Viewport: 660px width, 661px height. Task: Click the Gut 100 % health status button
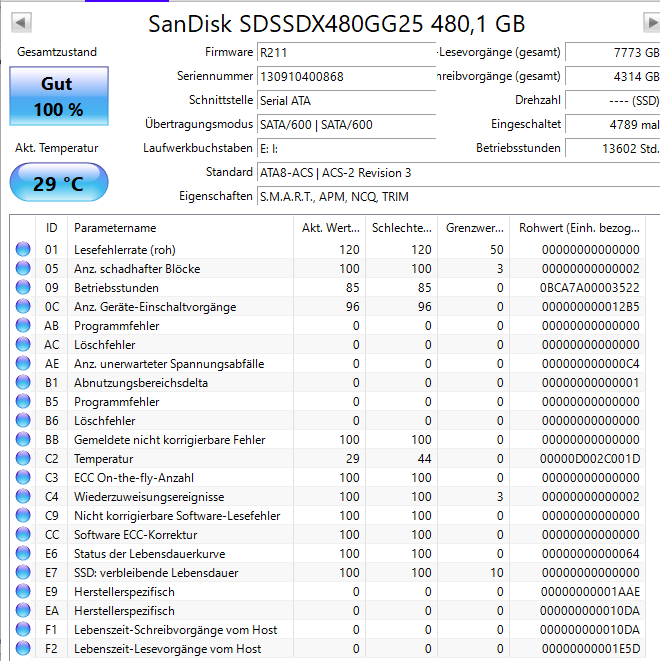pos(58,97)
